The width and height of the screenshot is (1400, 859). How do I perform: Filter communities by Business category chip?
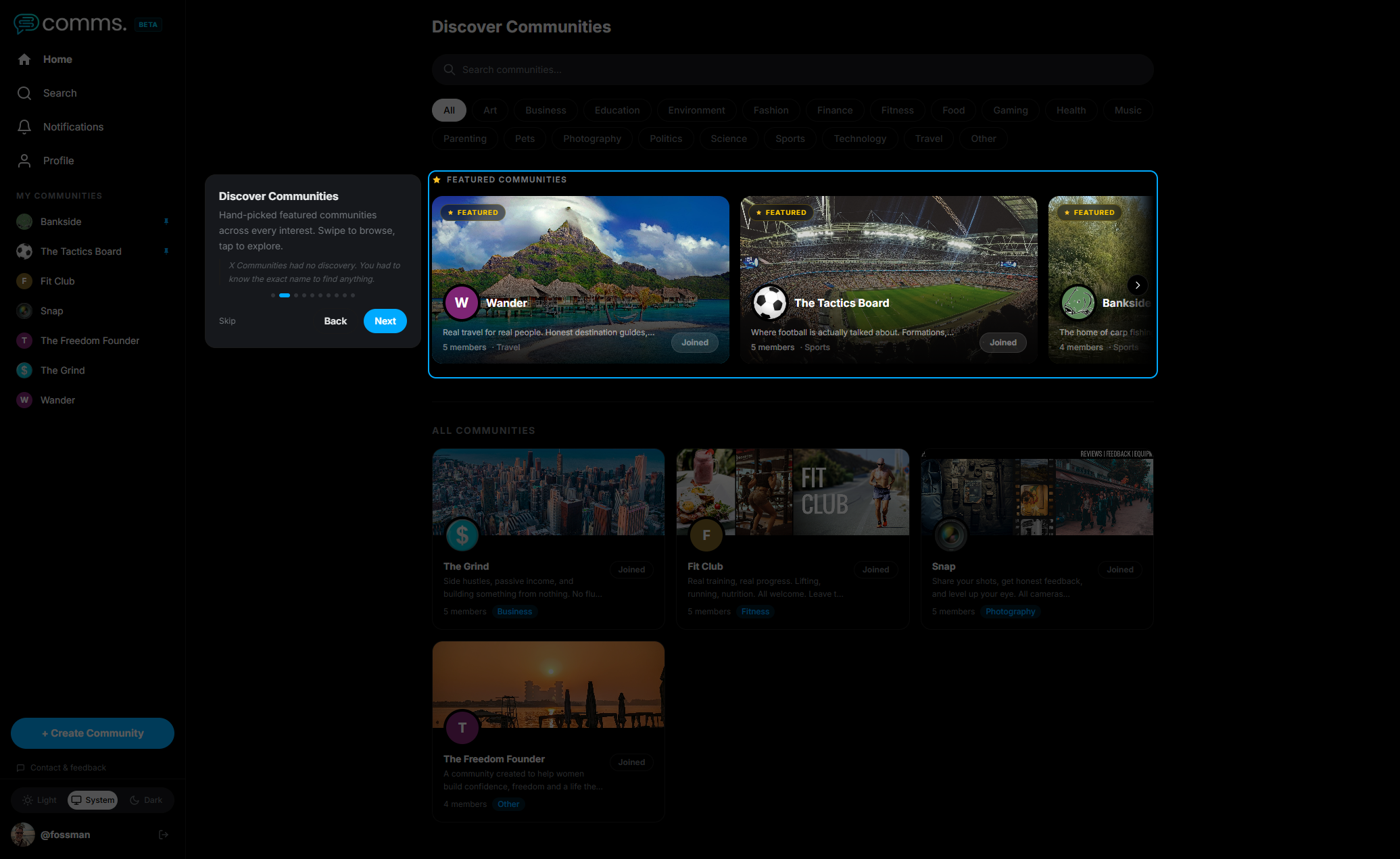click(x=546, y=110)
